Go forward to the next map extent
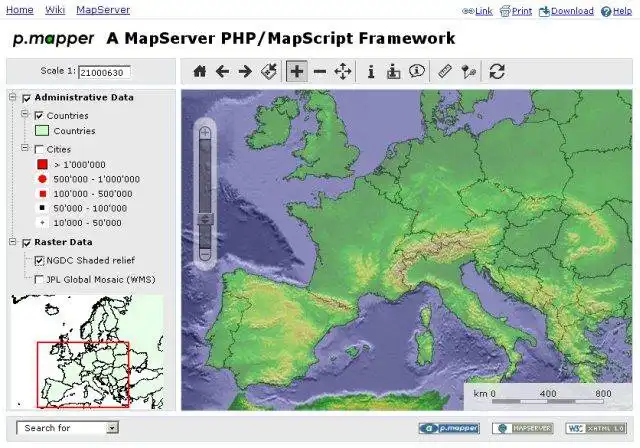640x448 pixels. (x=245, y=71)
